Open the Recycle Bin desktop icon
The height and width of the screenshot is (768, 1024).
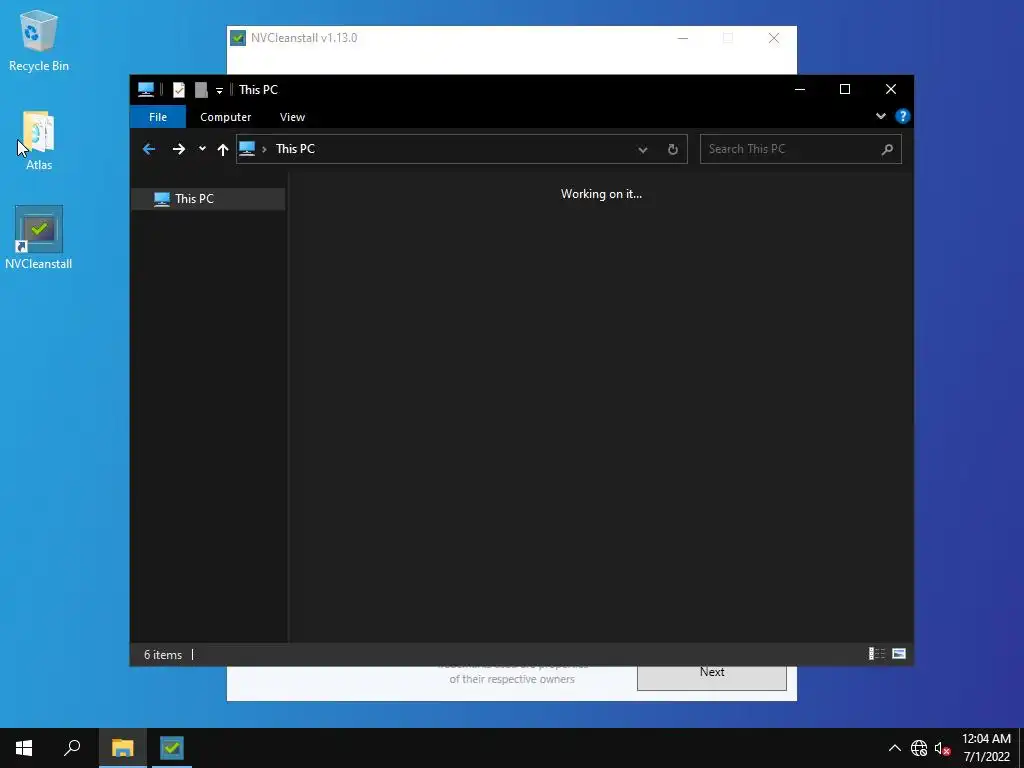tap(39, 40)
